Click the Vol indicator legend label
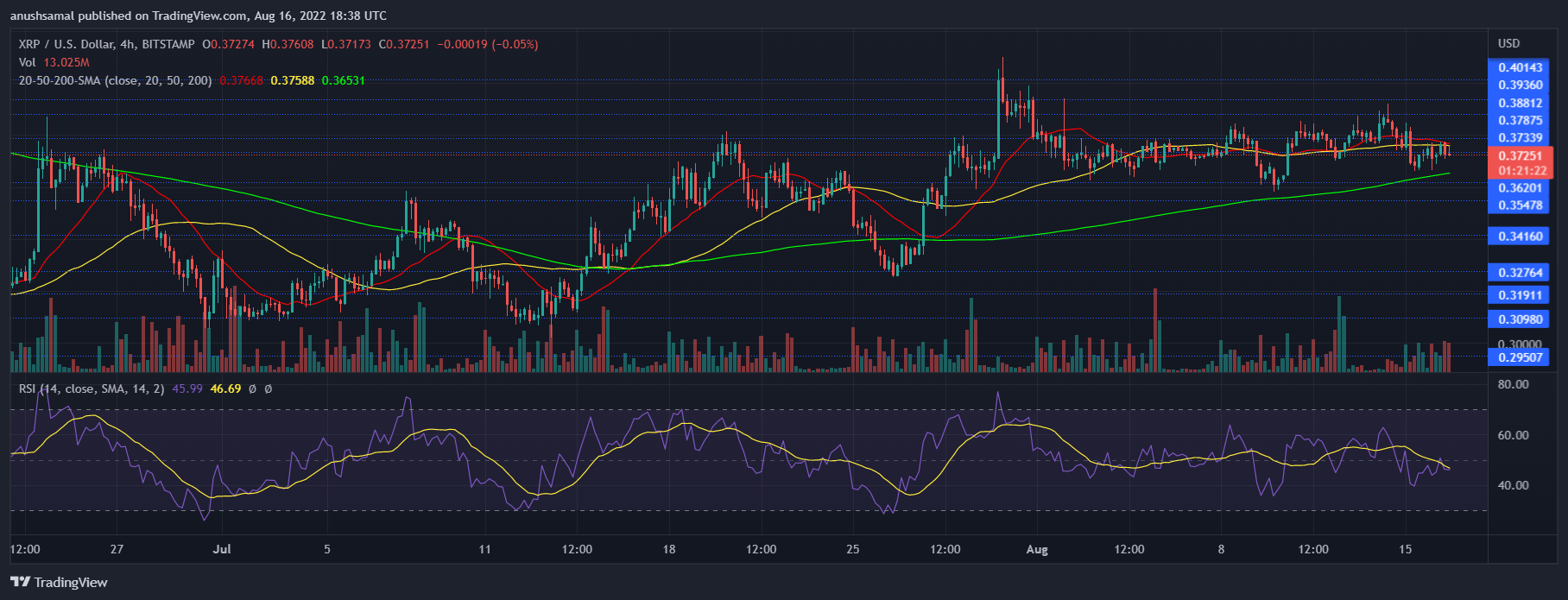Viewport: 1568px width, 600px height. coord(28,62)
